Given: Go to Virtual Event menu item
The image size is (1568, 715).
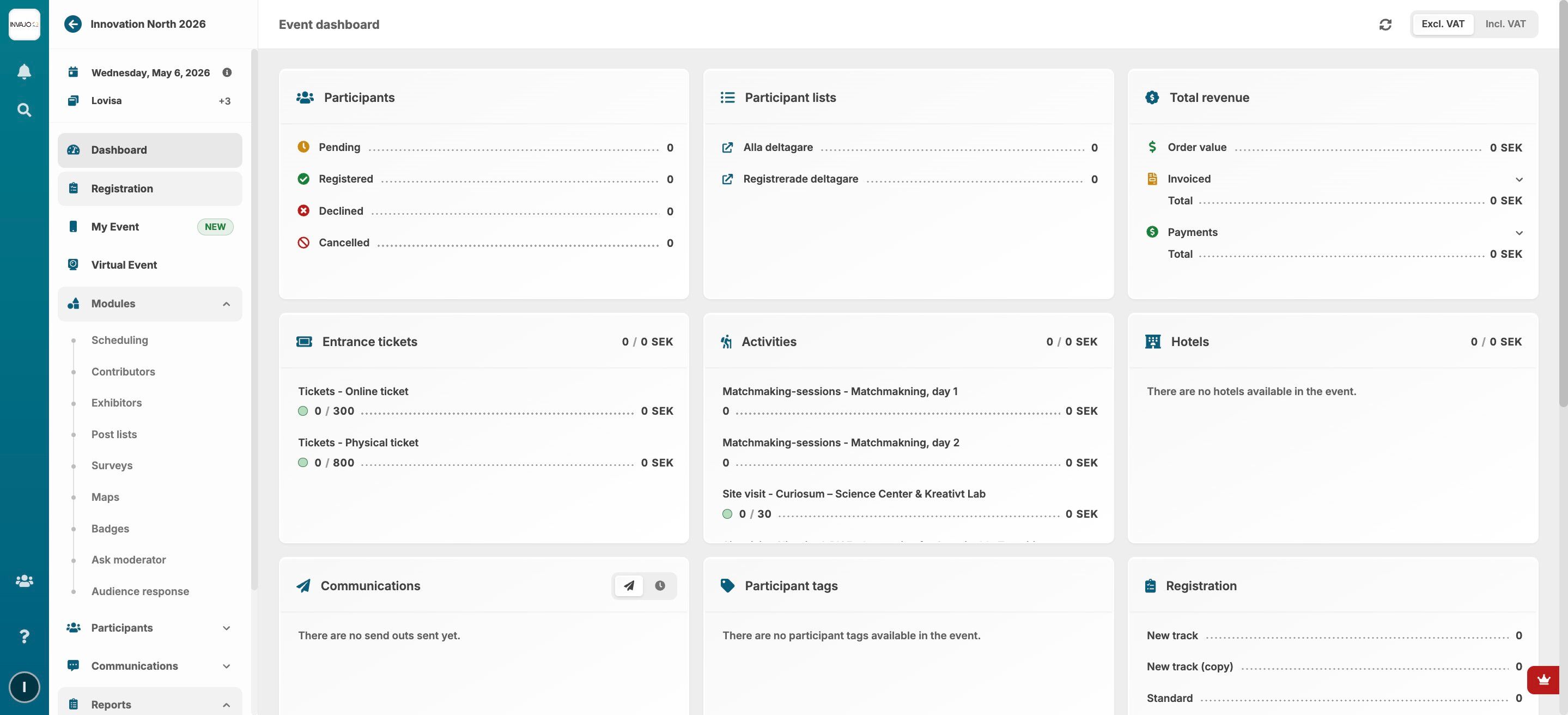Looking at the screenshot, I should coord(124,265).
